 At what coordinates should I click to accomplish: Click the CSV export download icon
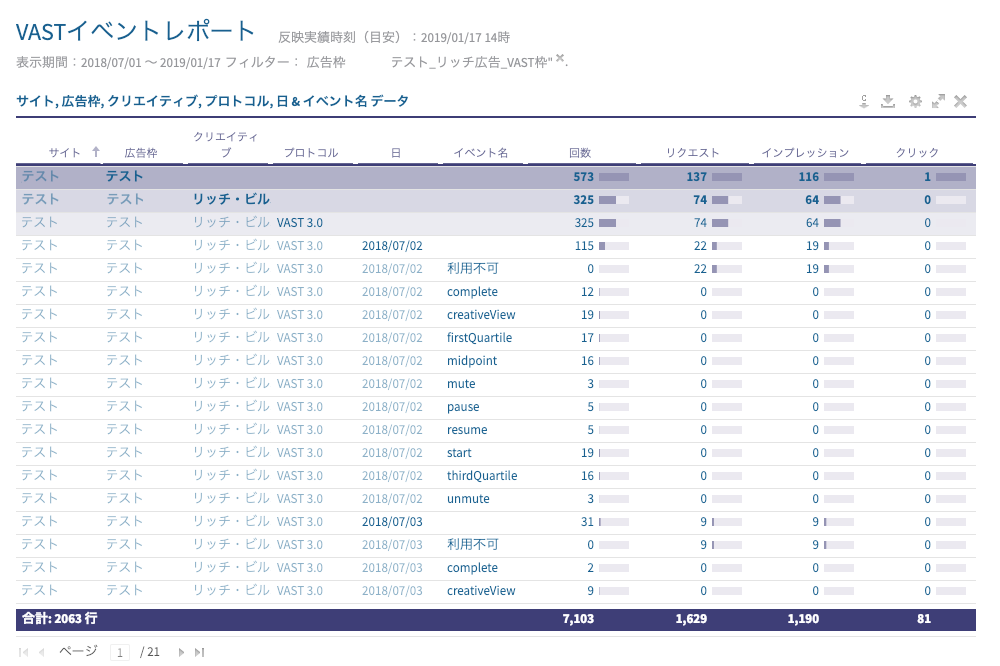pos(864,101)
